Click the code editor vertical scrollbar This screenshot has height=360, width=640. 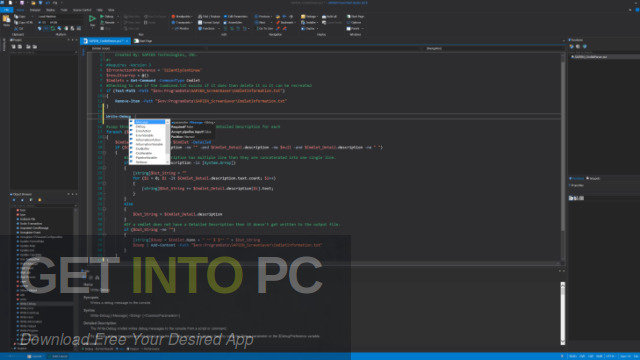(563, 157)
